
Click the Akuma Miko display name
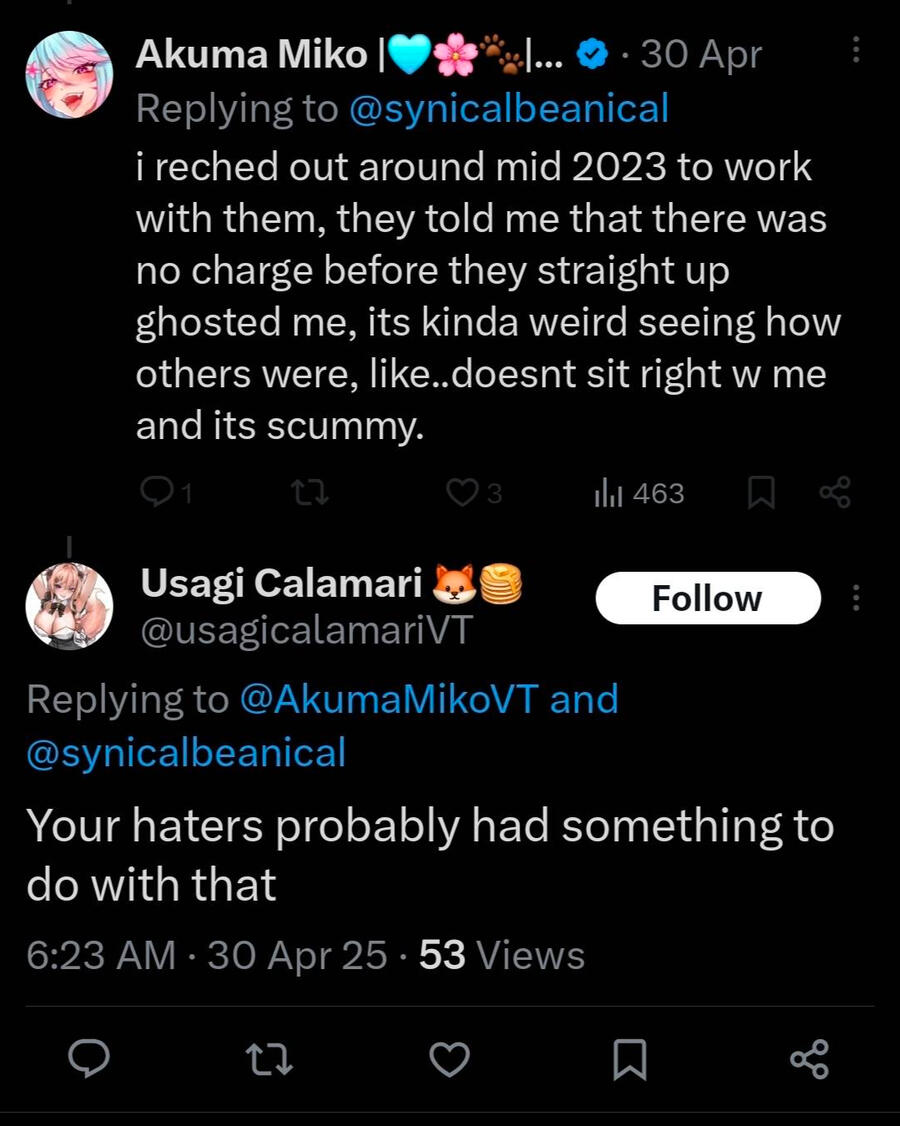click(252, 56)
